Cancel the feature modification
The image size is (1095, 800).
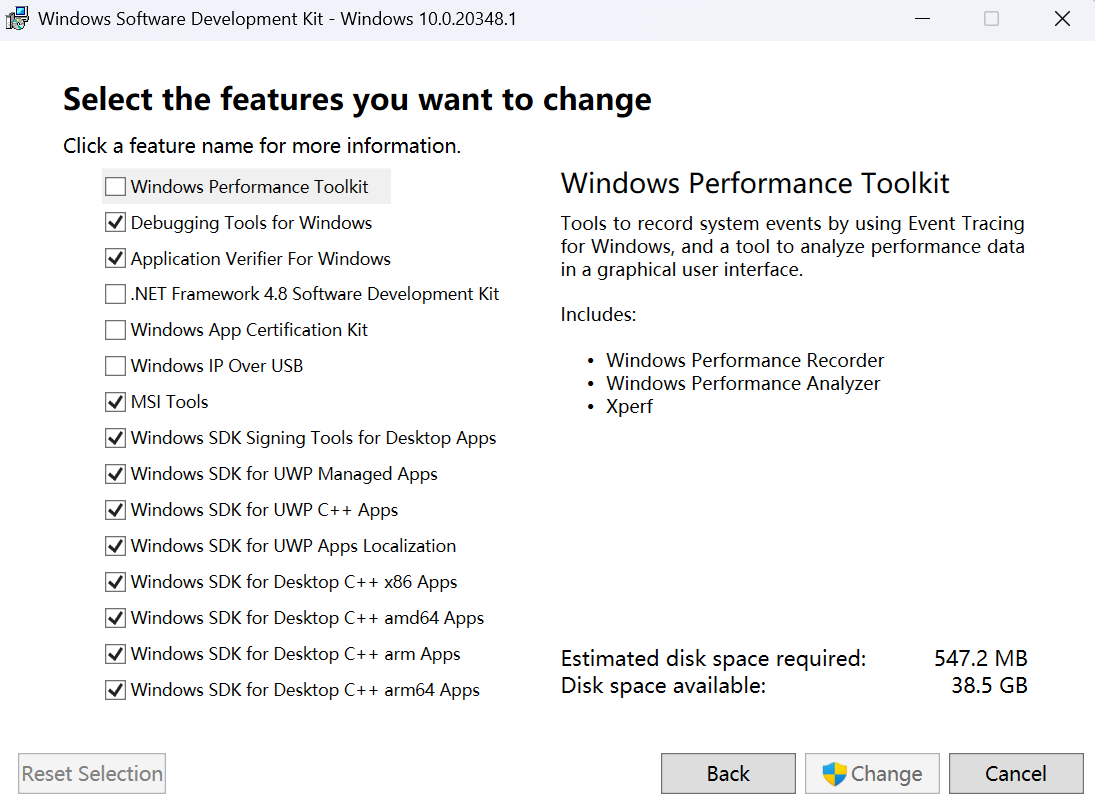[x=1016, y=773]
